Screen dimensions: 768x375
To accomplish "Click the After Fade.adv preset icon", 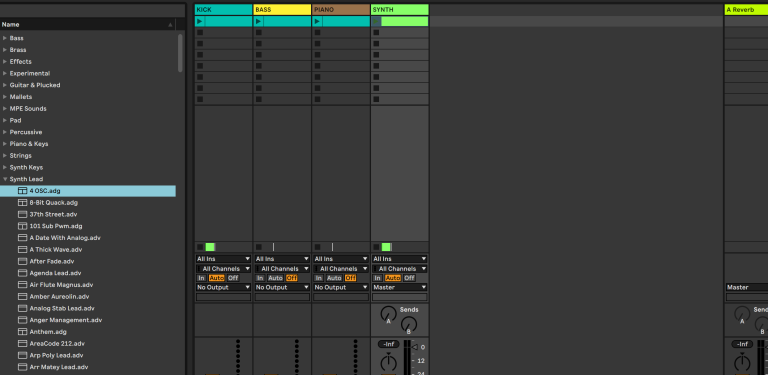I will pyautogui.click(x=22, y=261).
